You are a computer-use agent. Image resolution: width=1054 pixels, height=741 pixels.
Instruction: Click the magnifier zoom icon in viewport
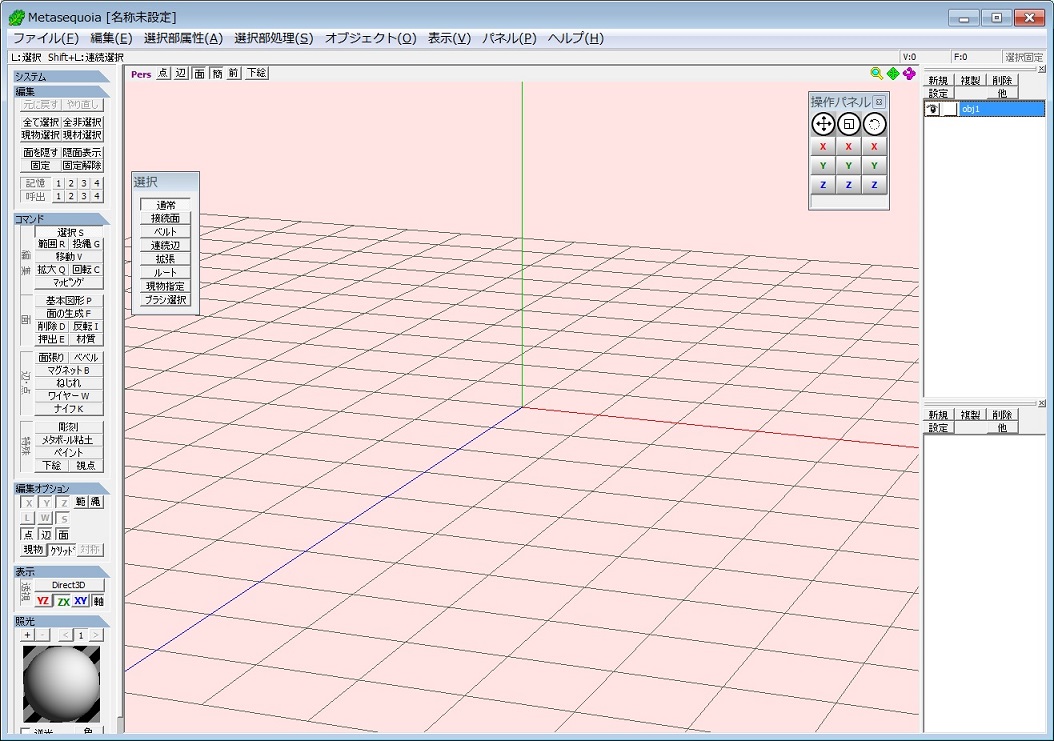point(877,73)
